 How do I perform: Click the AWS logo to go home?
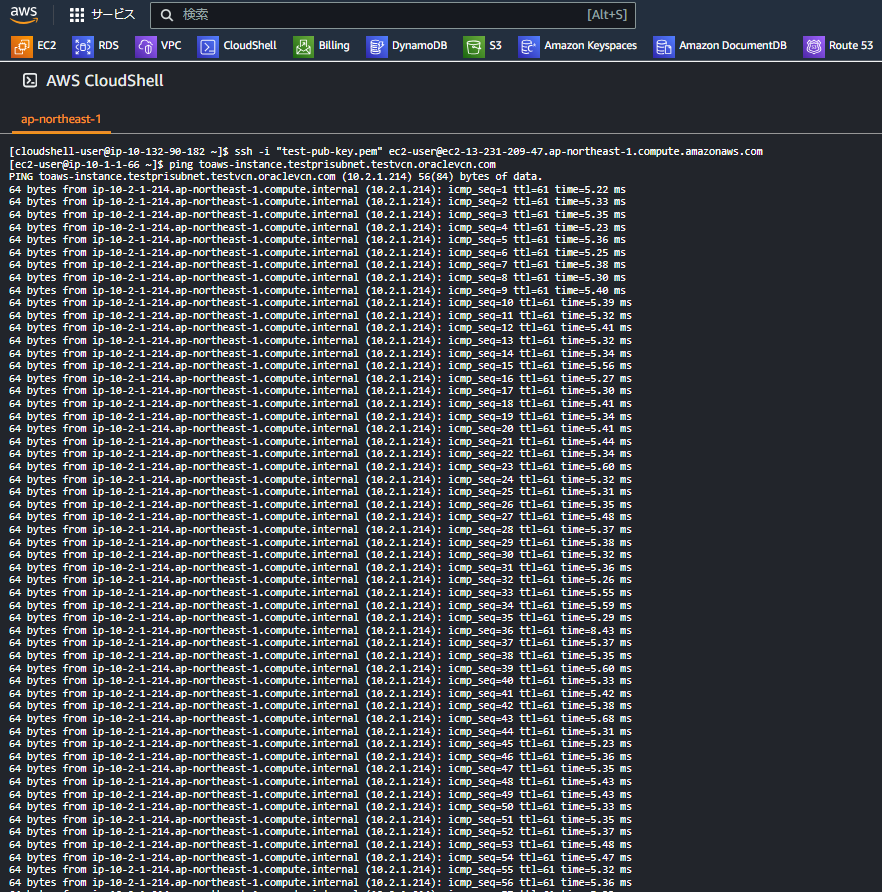point(24,14)
